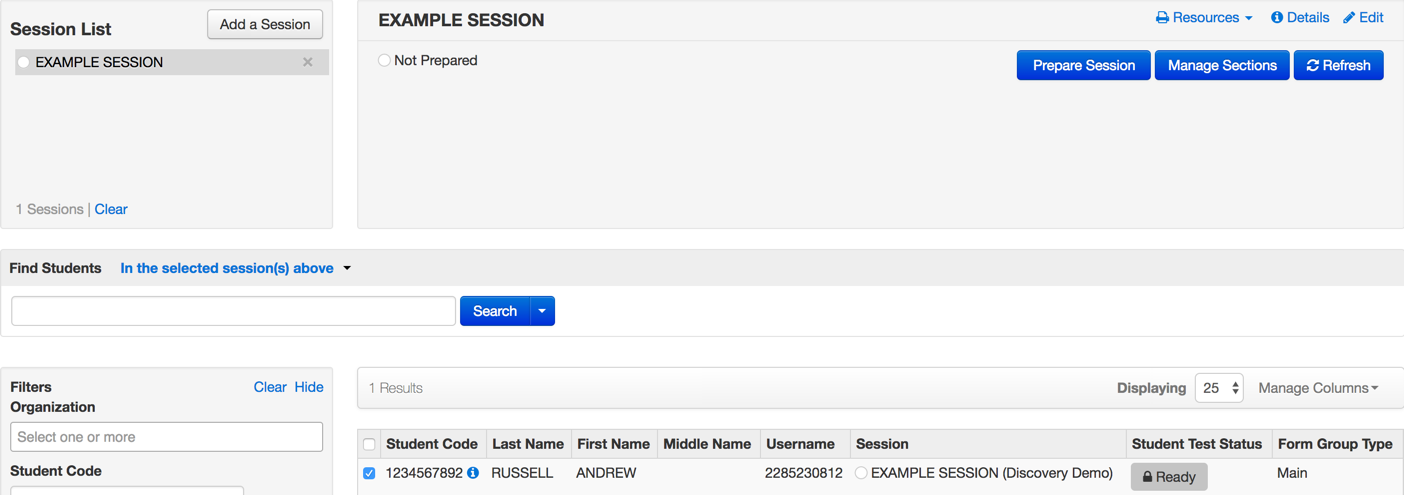Open the Manage Columns dropdown
The image size is (1404, 495).
point(1317,388)
